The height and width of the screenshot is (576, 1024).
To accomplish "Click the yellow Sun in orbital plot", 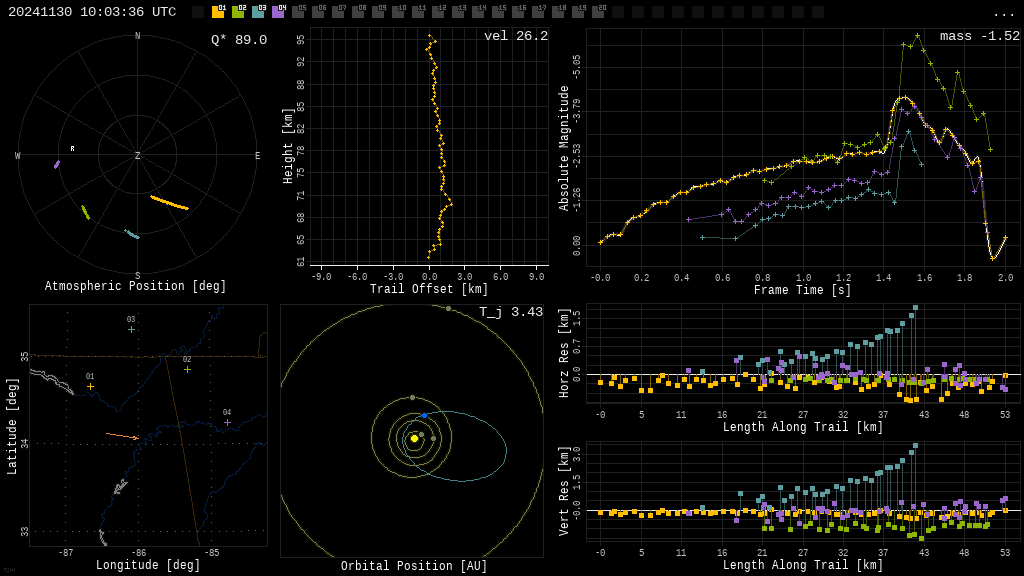I will tap(414, 438).
